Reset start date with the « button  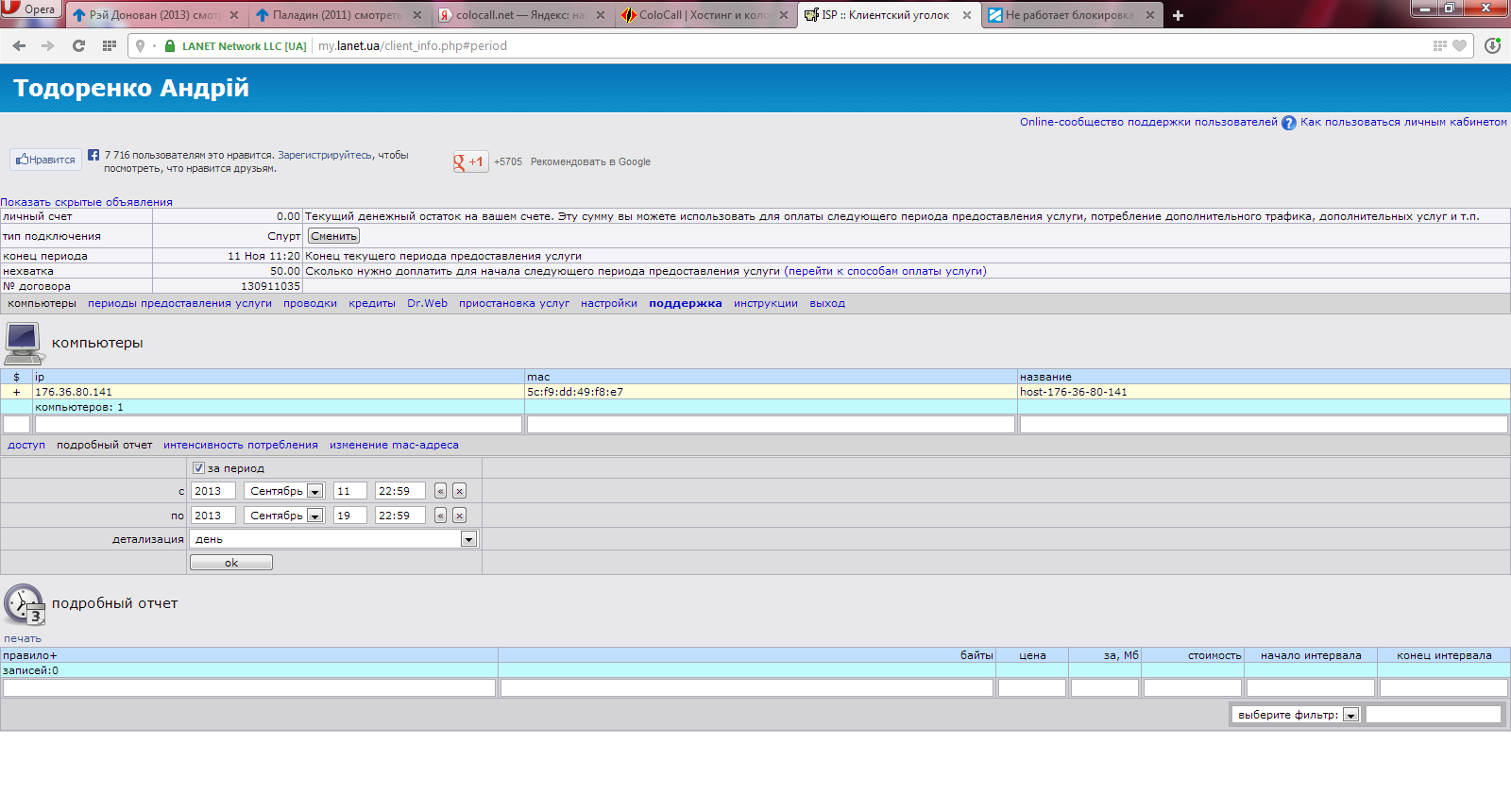(440, 491)
